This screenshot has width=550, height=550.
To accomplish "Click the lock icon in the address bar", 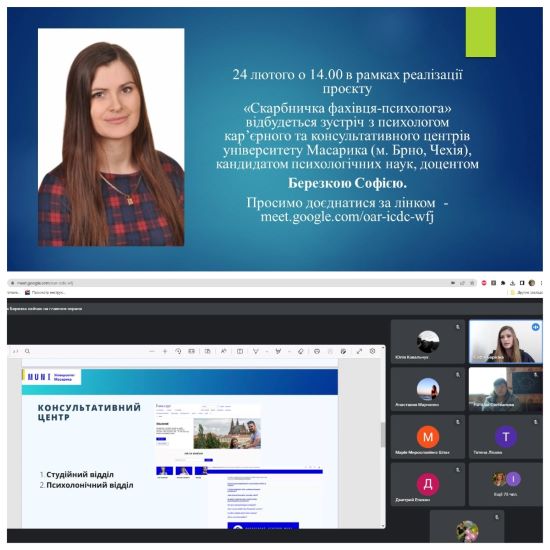I will (13, 283).
